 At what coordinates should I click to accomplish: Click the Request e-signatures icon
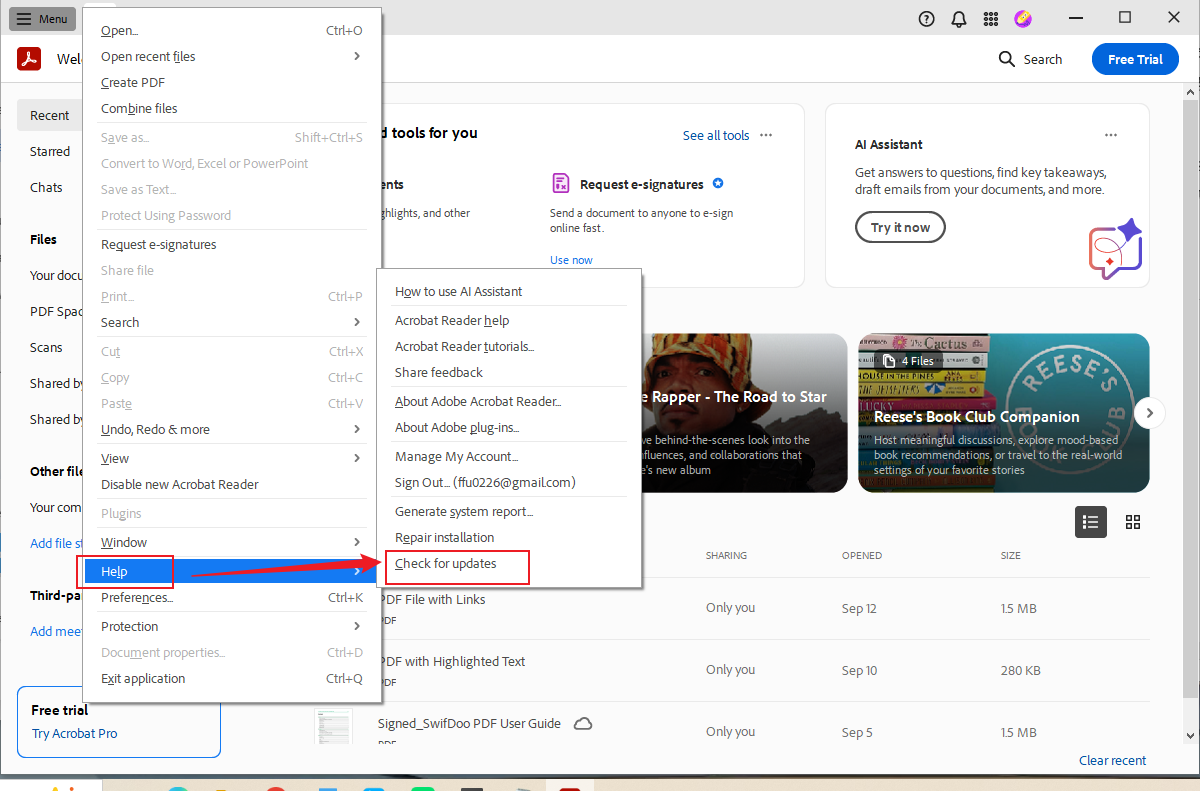pos(561,183)
